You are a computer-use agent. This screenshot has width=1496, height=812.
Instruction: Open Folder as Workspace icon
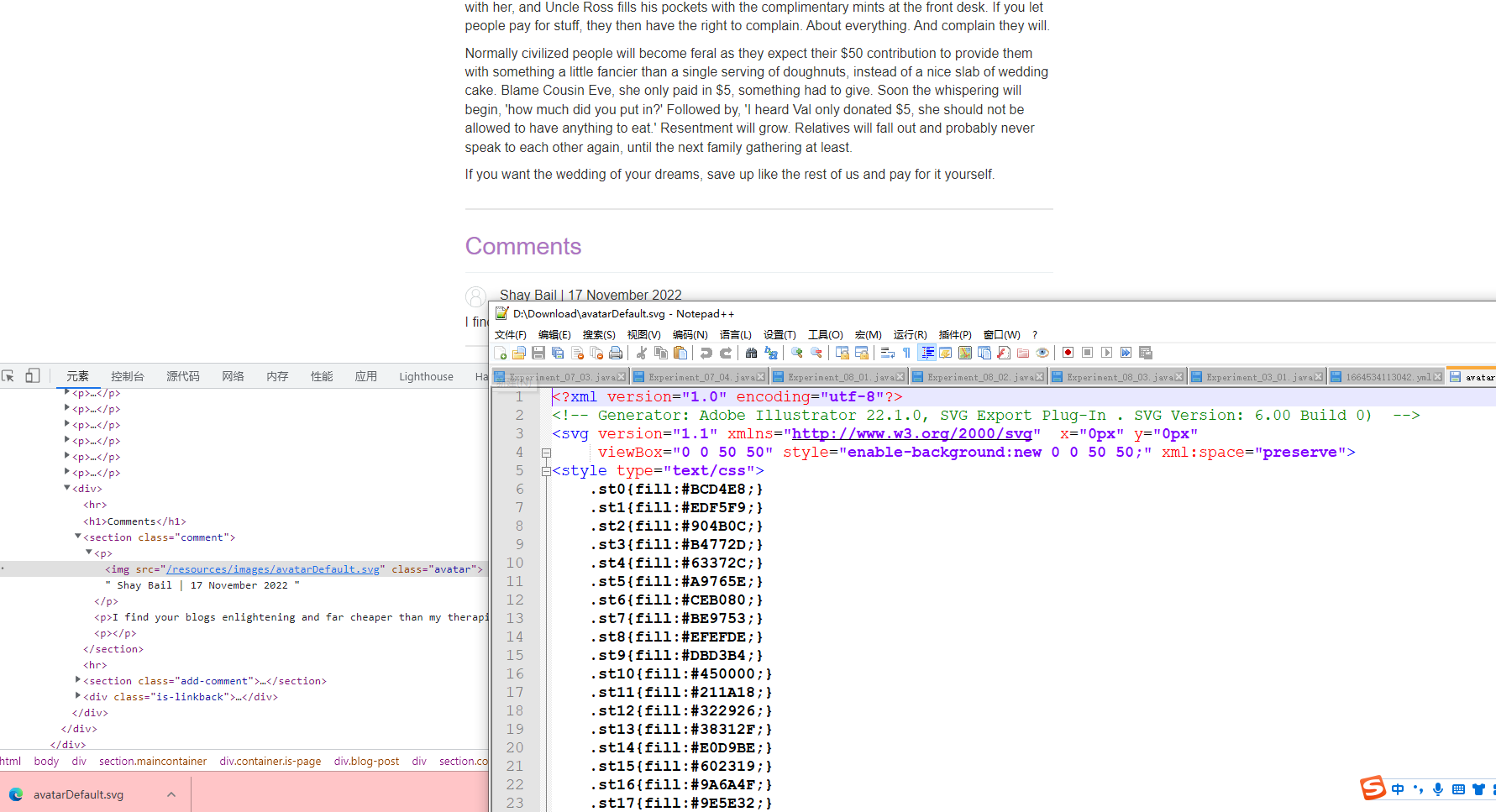click(1023, 353)
